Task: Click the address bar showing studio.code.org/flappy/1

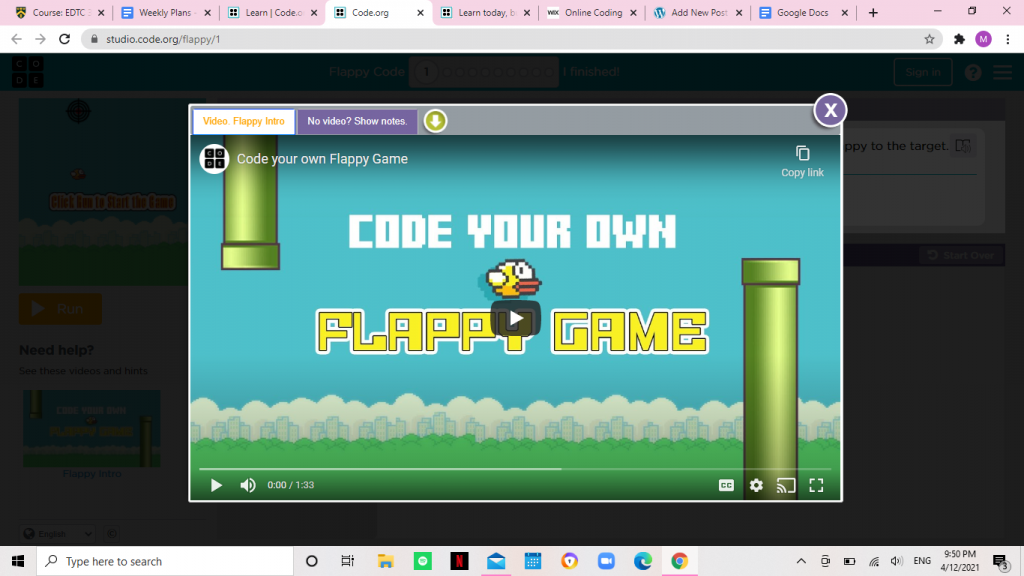Action: [512, 39]
